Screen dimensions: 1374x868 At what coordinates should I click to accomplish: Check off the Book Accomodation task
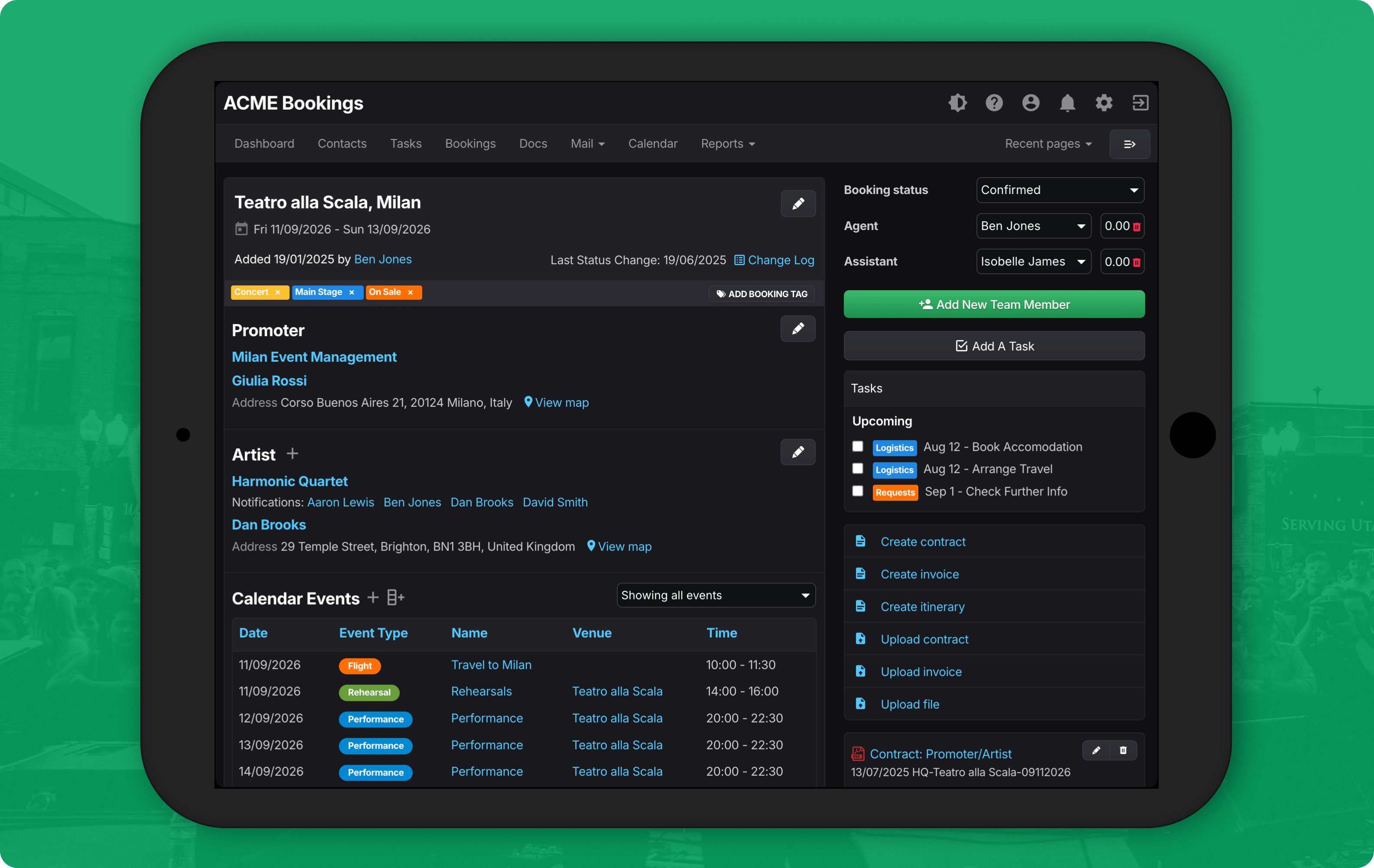858,447
